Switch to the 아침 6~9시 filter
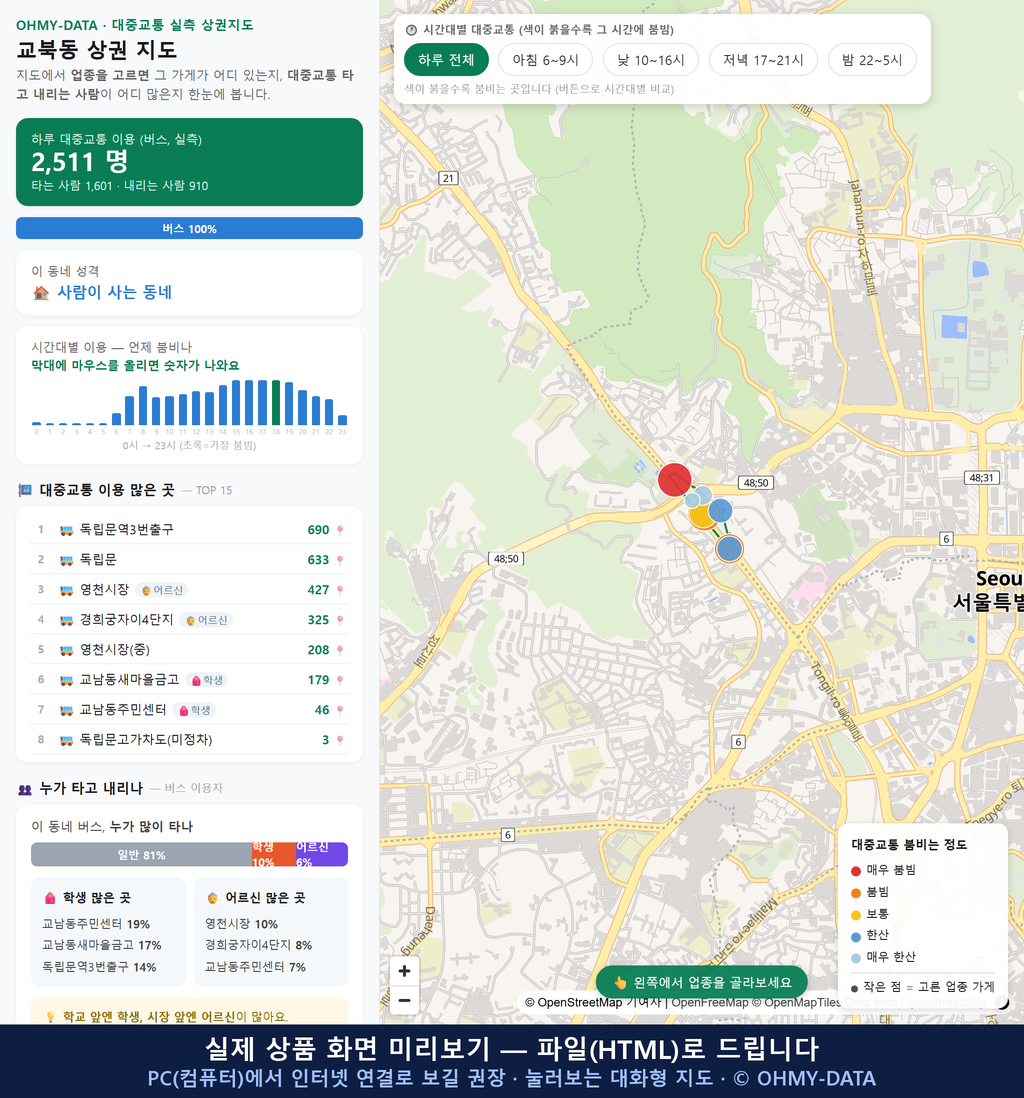 pyautogui.click(x=546, y=60)
